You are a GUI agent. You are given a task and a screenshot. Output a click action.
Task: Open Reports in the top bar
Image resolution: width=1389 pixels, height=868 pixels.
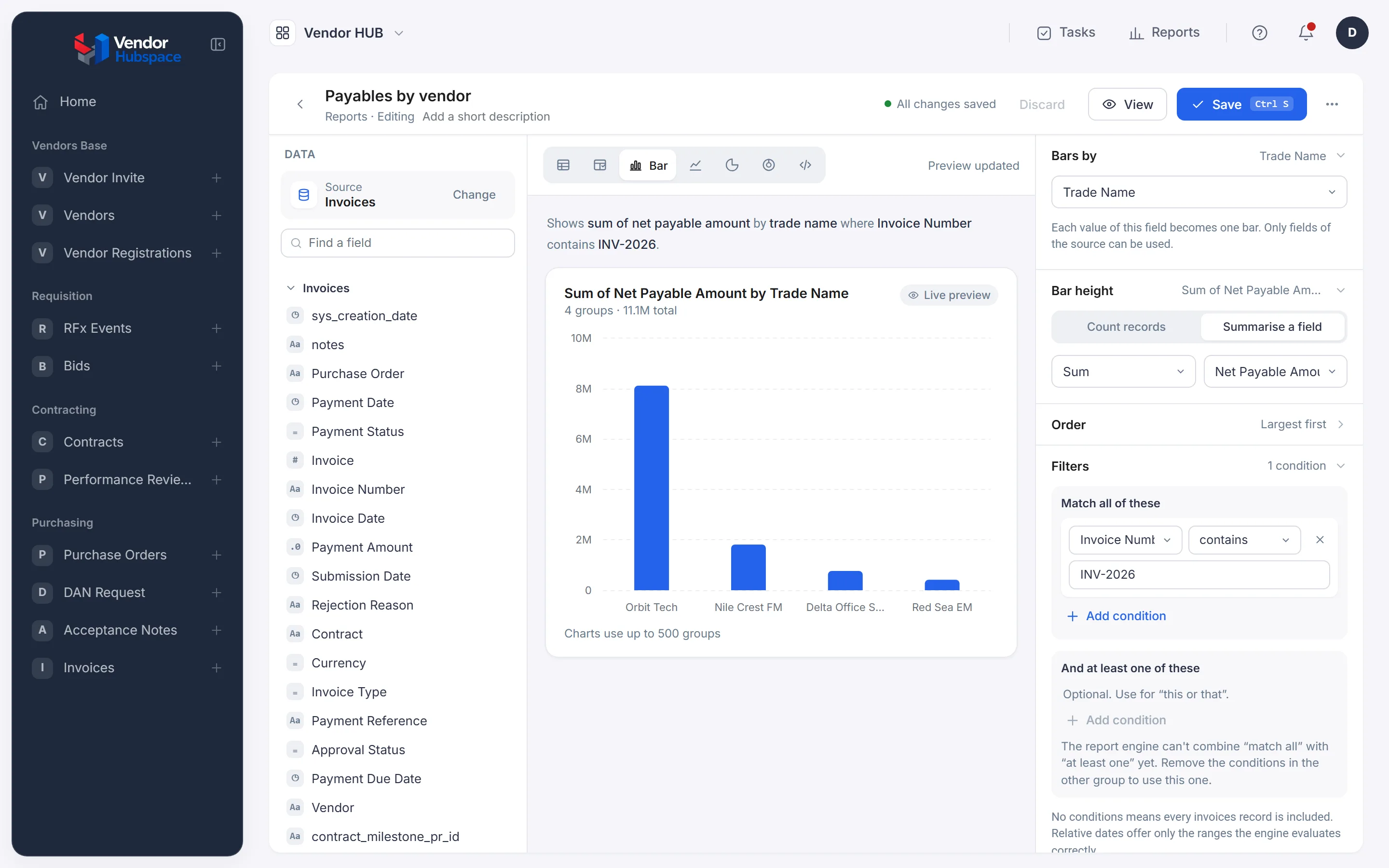1164,33
